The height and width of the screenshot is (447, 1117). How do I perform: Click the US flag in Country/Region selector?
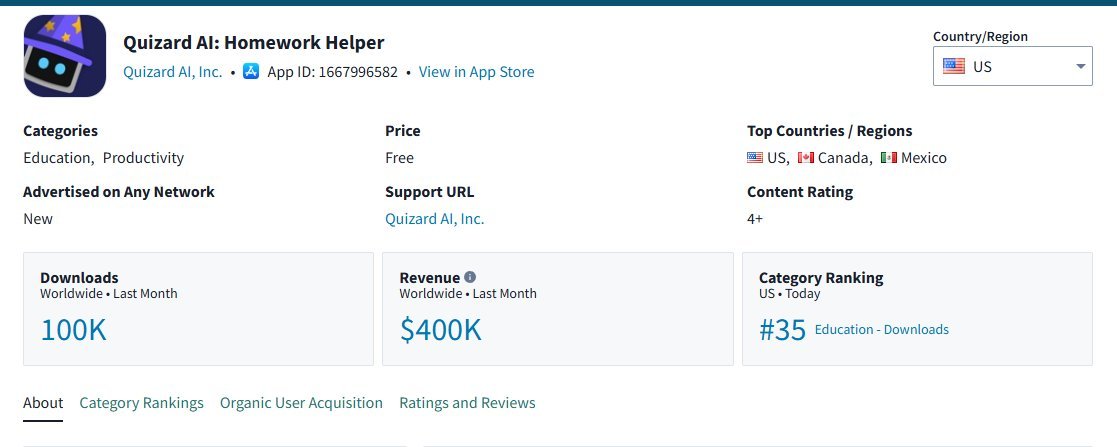(954, 66)
